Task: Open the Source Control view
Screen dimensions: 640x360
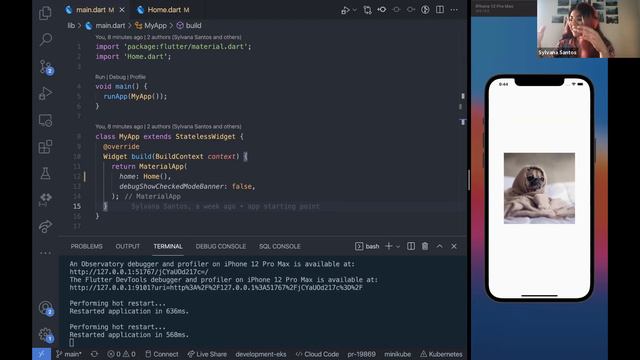Action: coord(45,67)
